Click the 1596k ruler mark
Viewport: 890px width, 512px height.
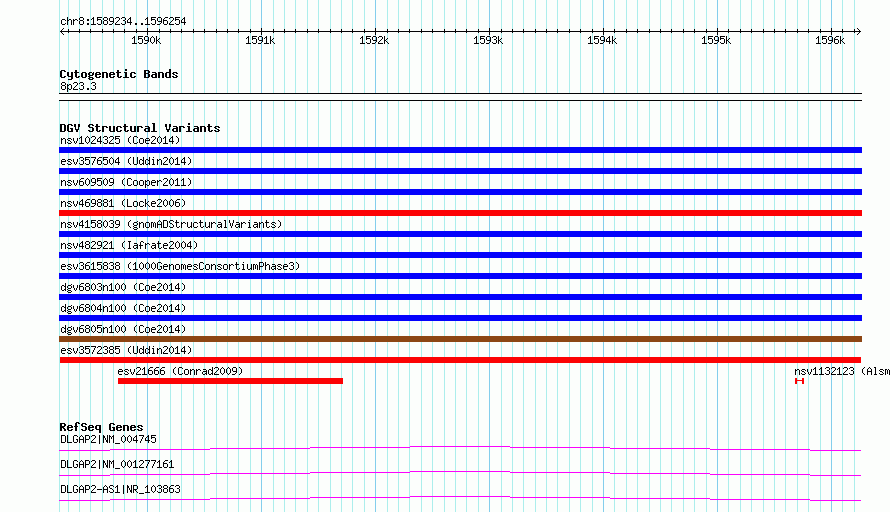click(x=830, y=40)
